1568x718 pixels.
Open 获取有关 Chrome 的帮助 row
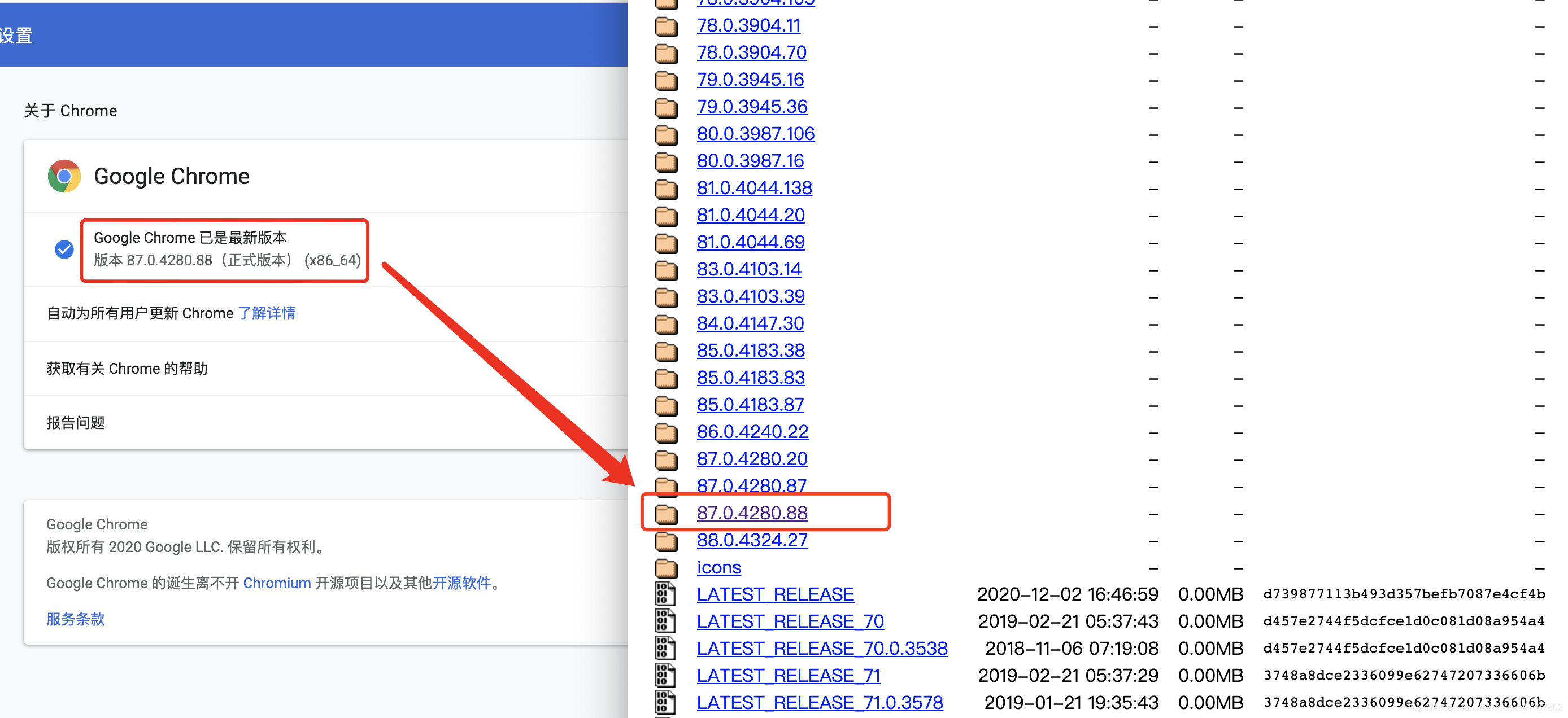coord(127,369)
